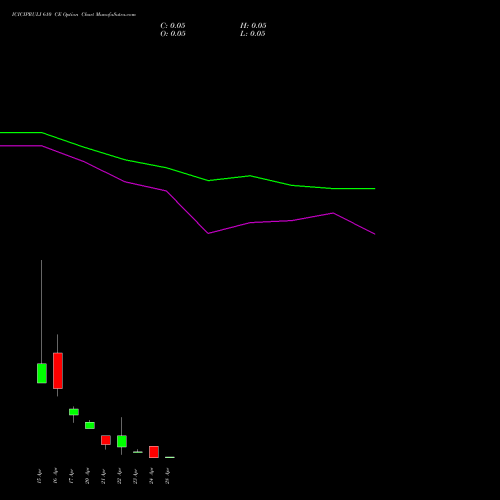This screenshot has width=500, height=500.
Task: Click the red candle for 21 Apr
Action: click(106, 440)
